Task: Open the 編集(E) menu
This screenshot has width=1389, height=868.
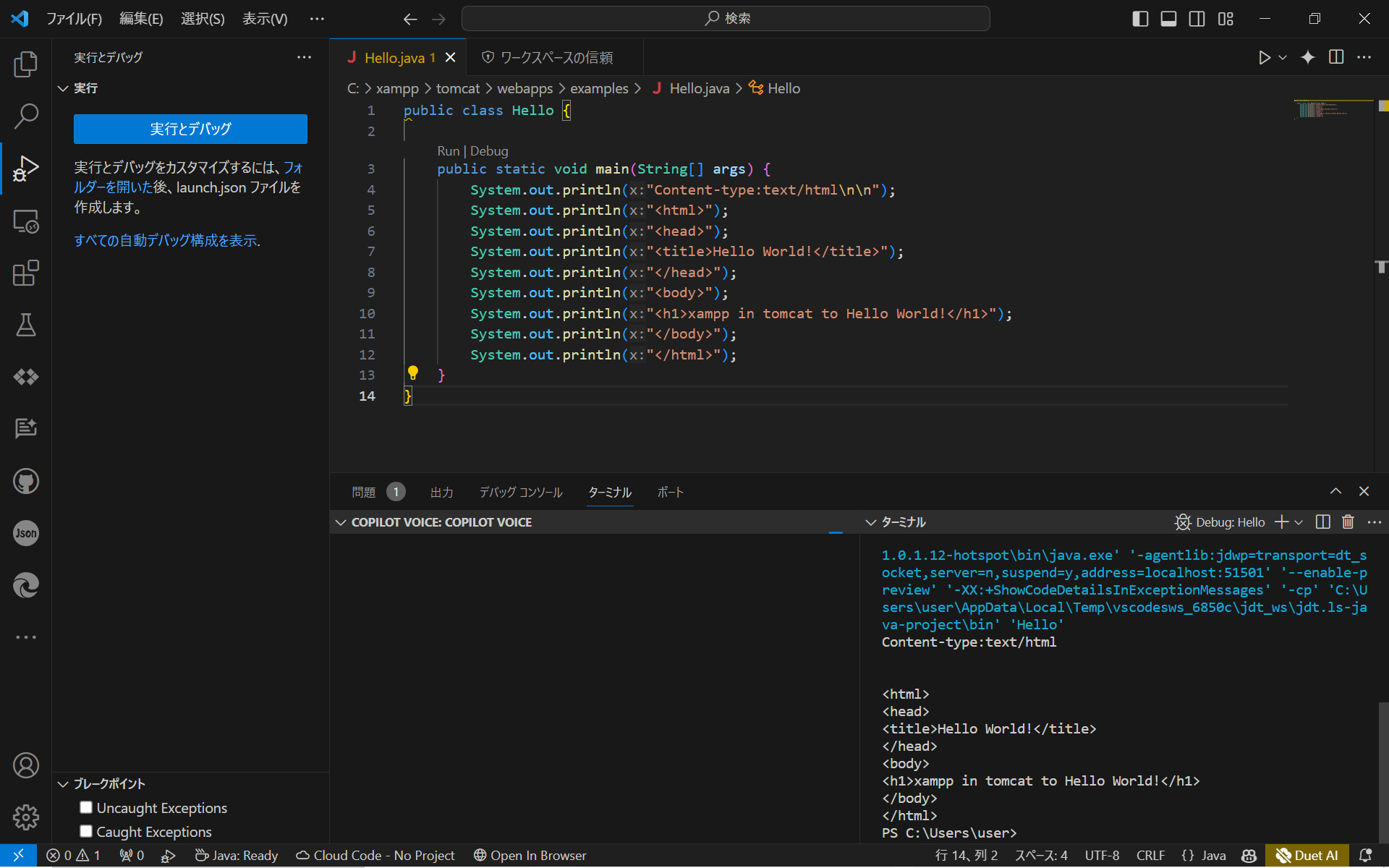Action: 141,19
